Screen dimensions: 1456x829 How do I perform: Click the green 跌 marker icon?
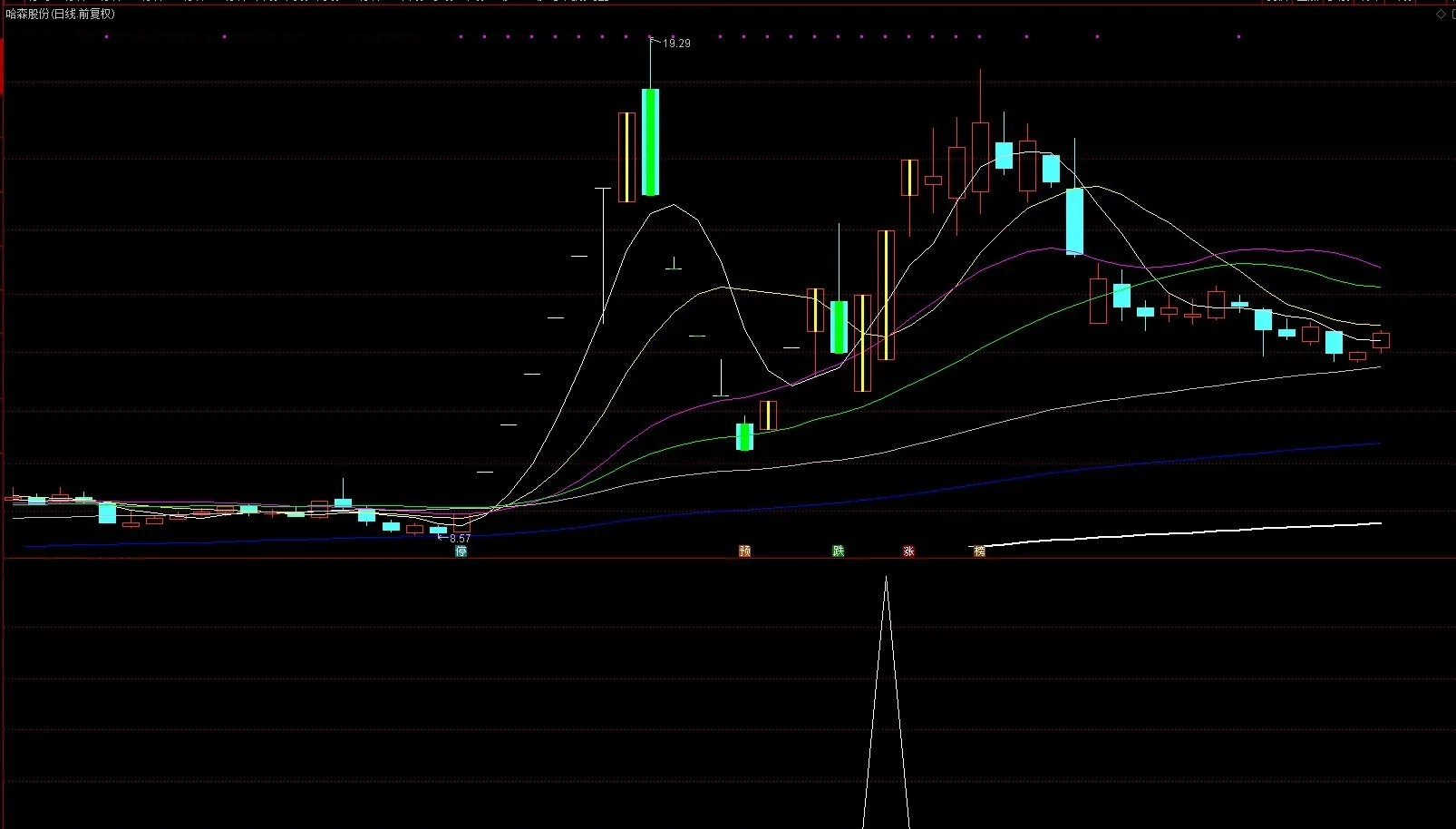point(839,551)
